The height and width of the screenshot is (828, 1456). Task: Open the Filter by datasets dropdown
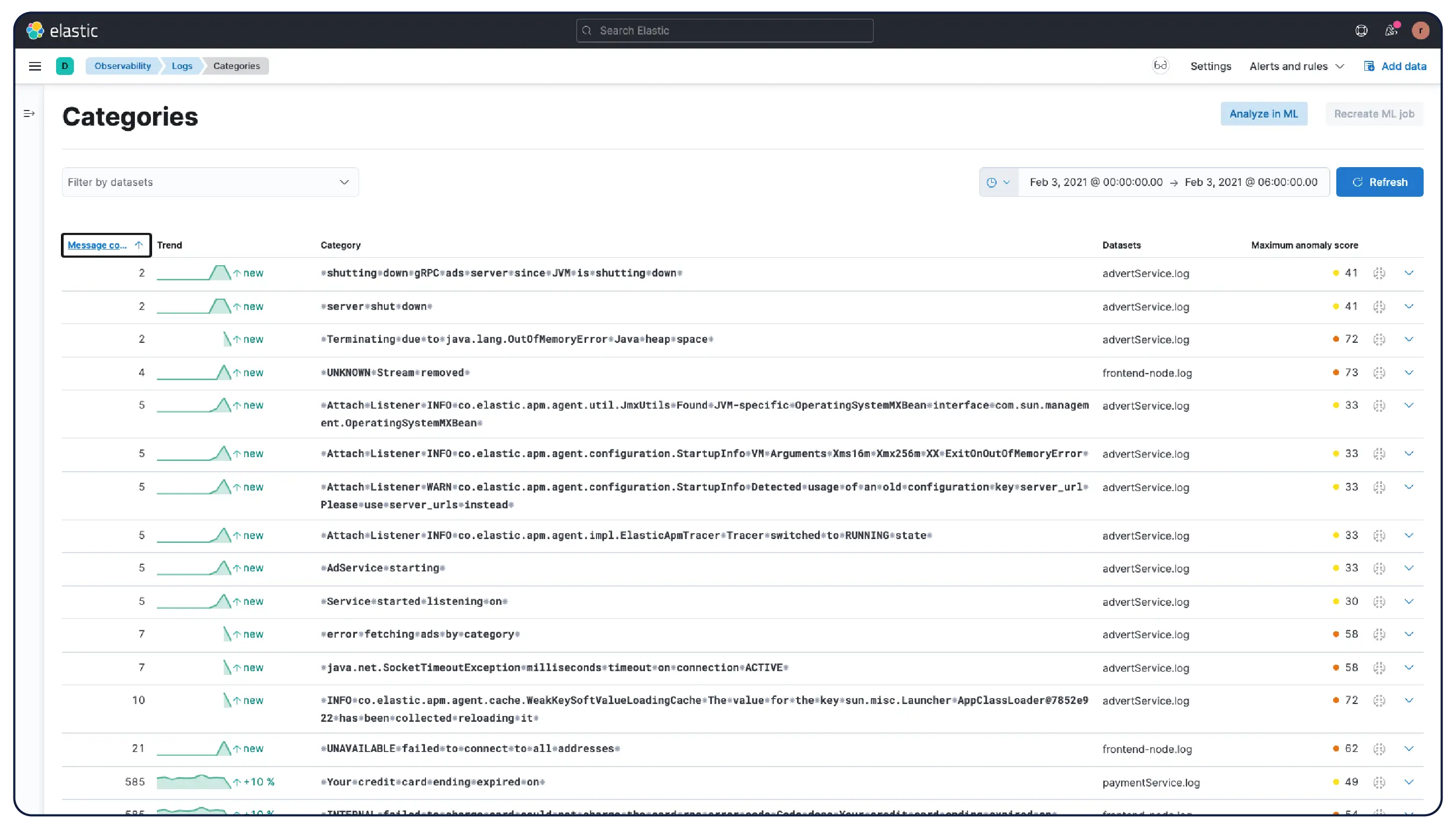pos(344,182)
